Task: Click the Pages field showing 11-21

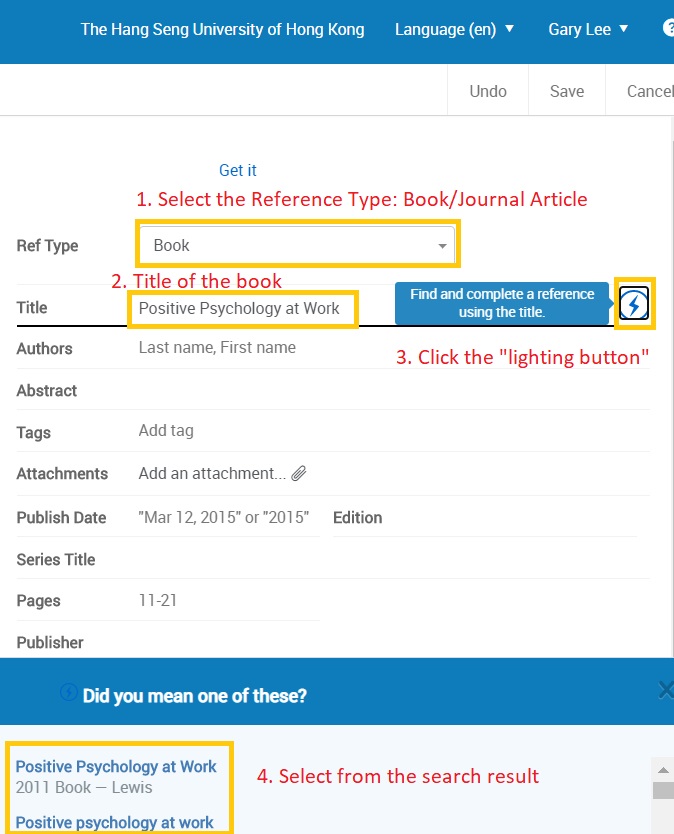Action: pyautogui.click(x=229, y=601)
